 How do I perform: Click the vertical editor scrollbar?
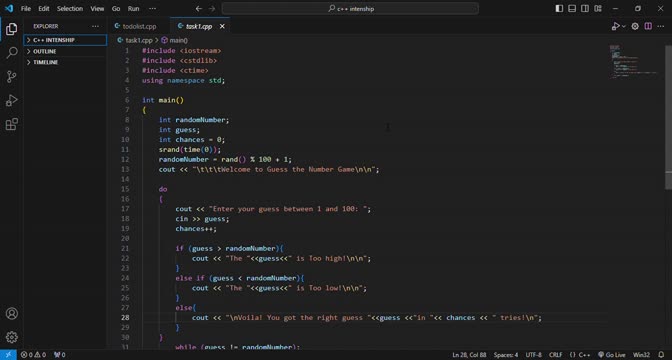click(668, 117)
